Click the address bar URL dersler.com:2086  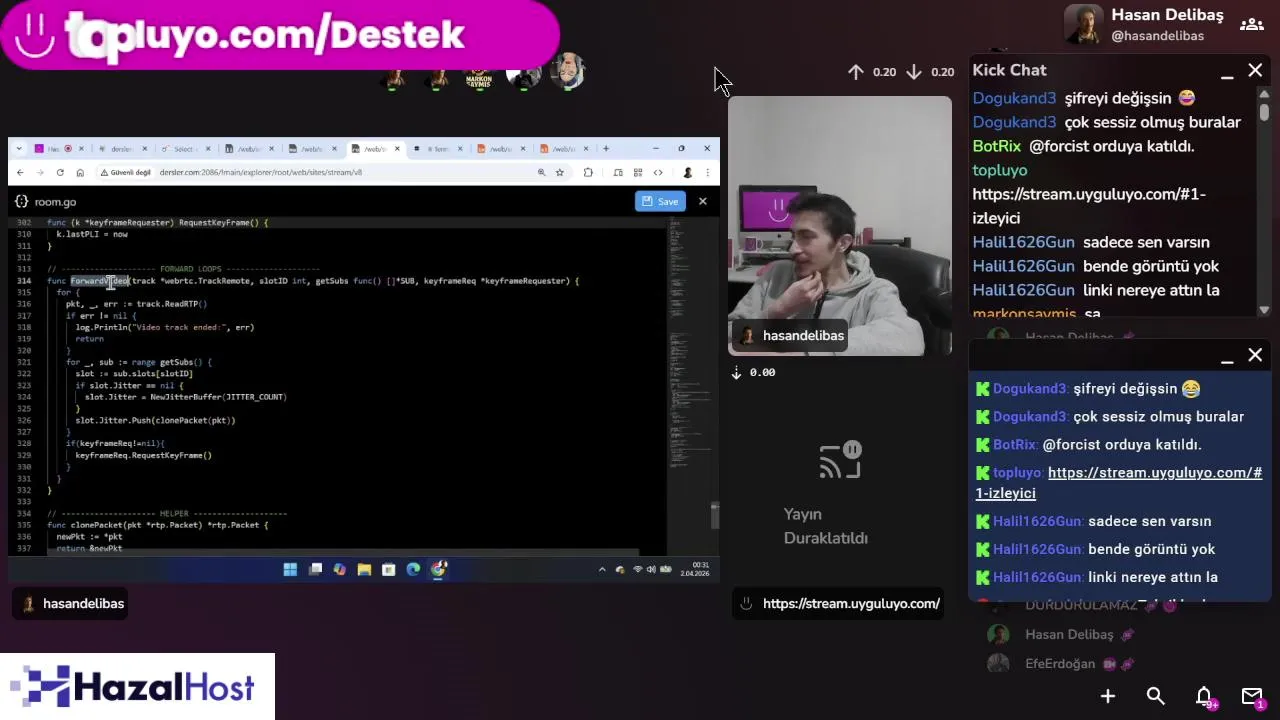(x=260, y=172)
